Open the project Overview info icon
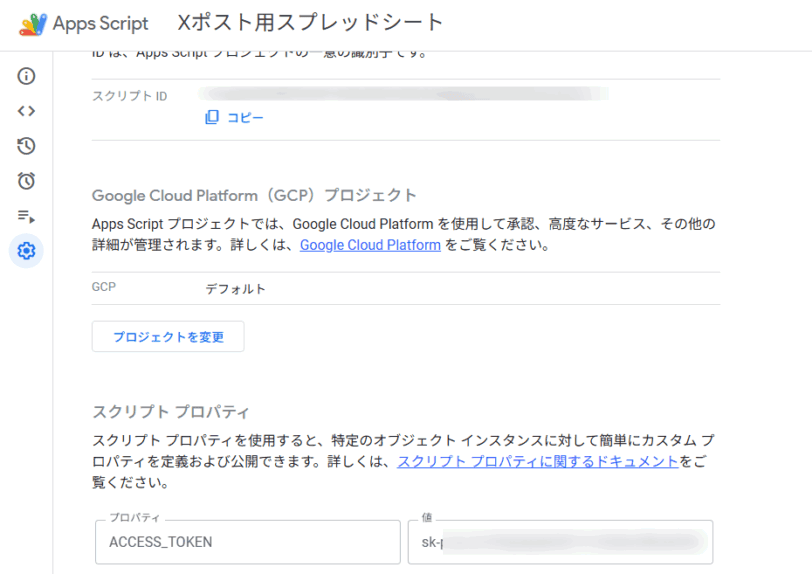 point(26,76)
